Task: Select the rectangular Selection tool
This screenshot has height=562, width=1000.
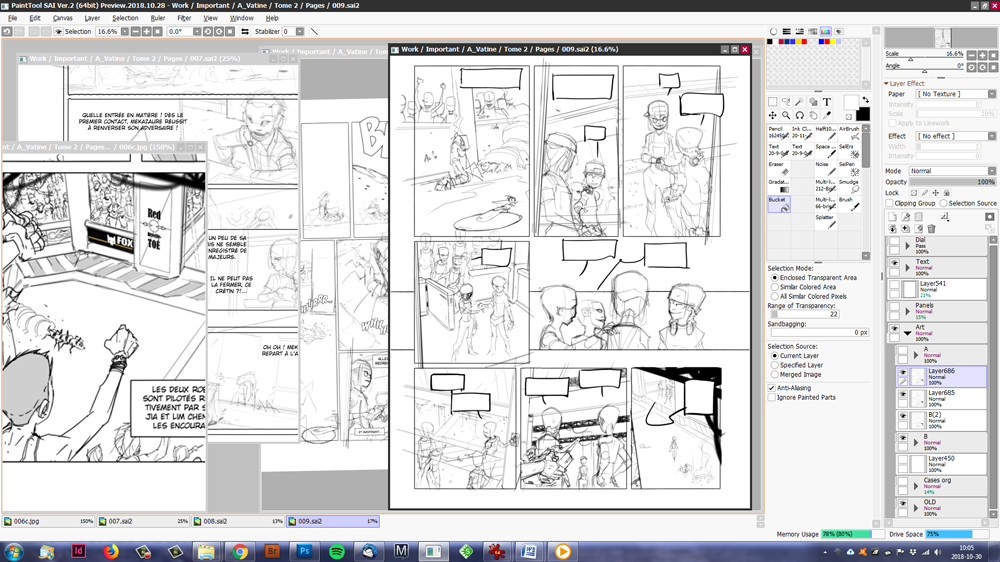Action: click(x=772, y=102)
